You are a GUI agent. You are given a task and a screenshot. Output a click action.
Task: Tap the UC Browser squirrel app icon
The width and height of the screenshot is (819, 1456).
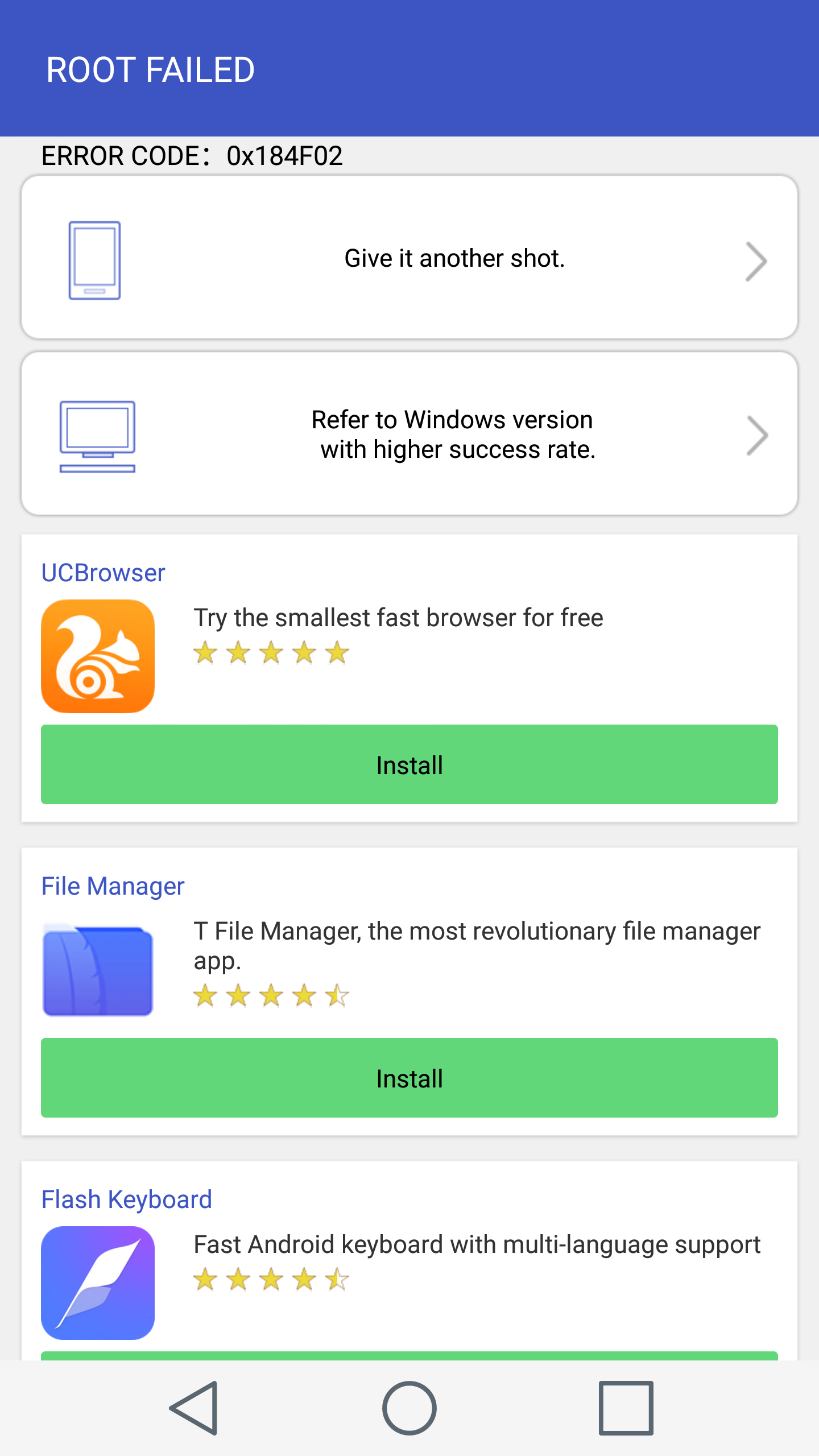[98, 656]
